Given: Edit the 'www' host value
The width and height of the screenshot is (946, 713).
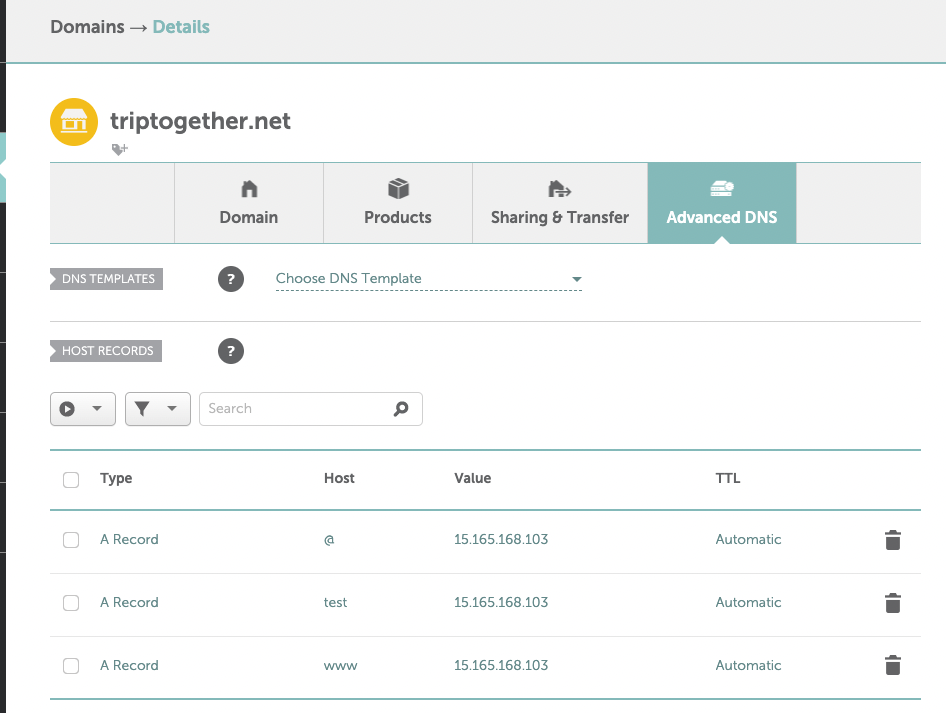Looking at the screenshot, I should [x=340, y=666].
